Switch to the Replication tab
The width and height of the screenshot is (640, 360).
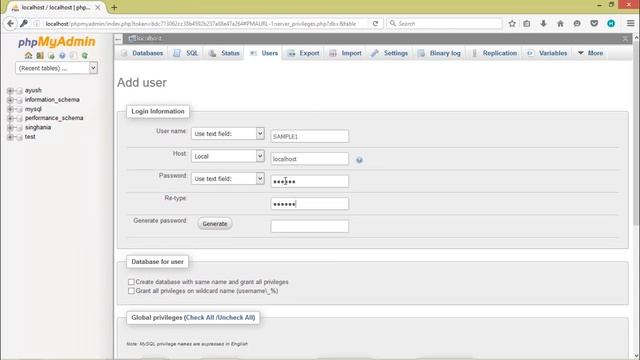click(x=494, y=53)
